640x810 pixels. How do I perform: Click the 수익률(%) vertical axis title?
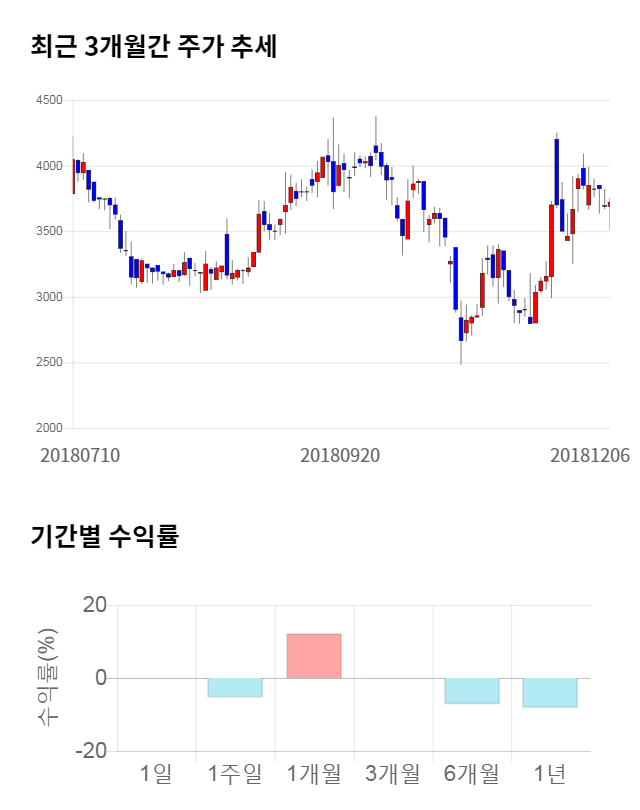[47, 678]
